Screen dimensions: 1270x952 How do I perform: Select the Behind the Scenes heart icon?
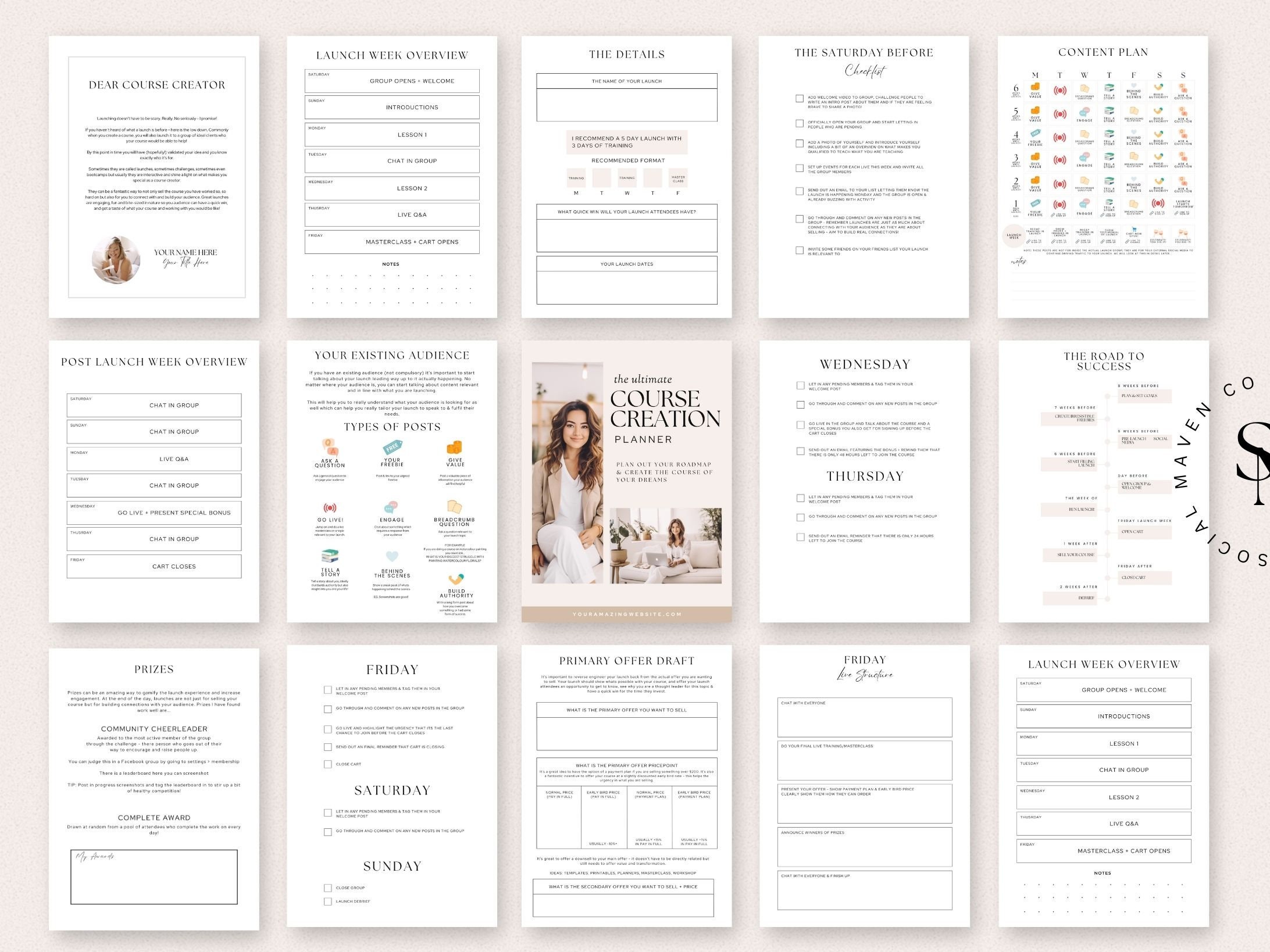tap(393, 557)
